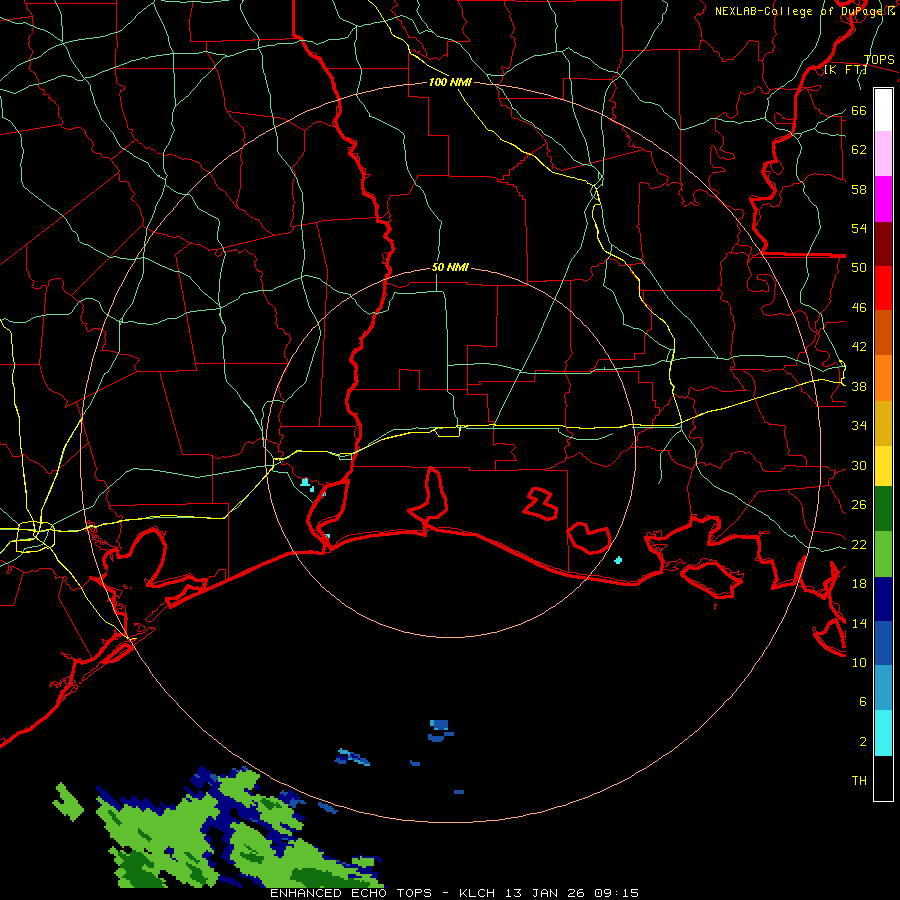
Task: Click the '62' legend value
Action: tap(859, 150)
